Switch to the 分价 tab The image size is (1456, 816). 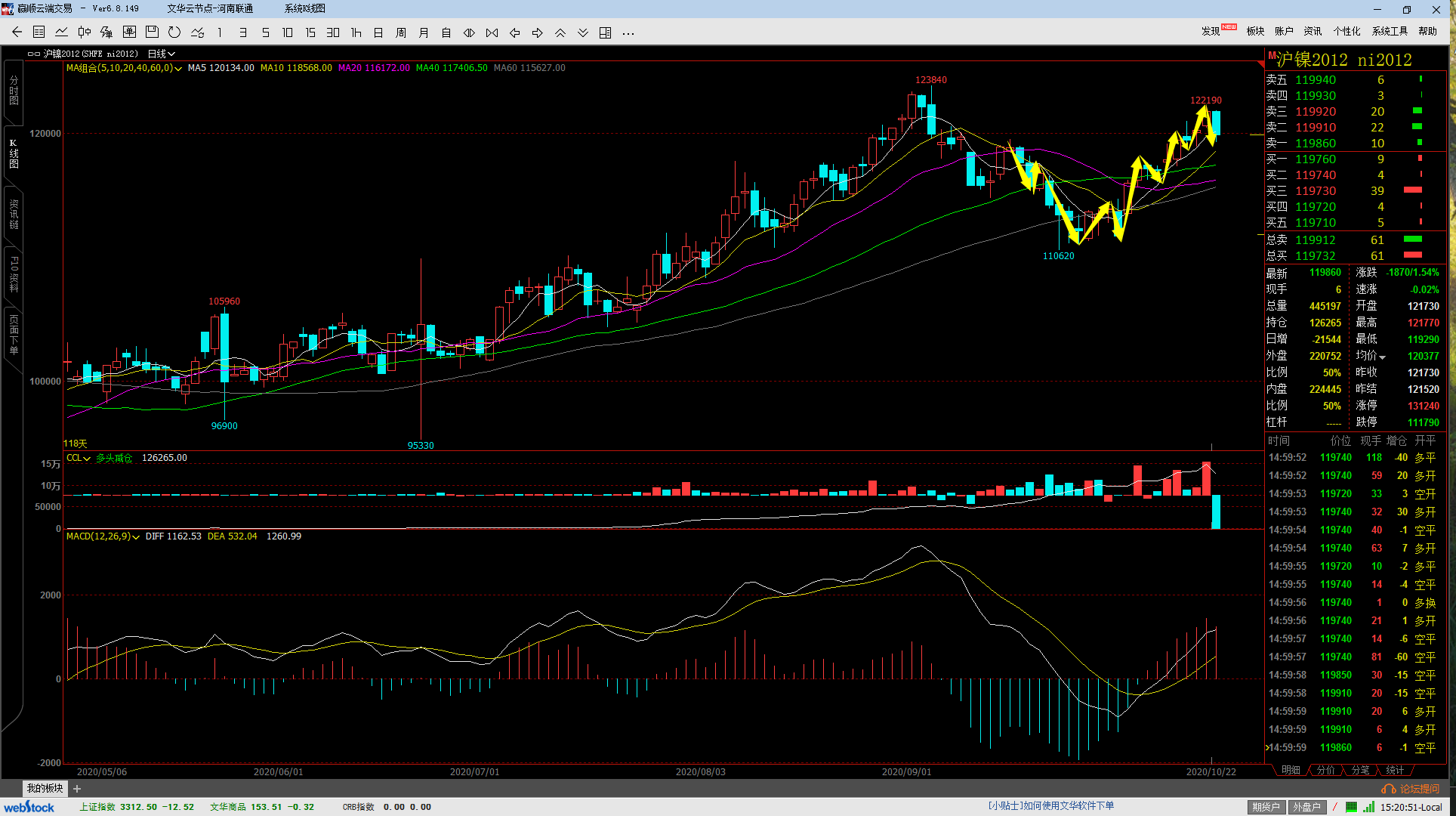point(1325,770)
